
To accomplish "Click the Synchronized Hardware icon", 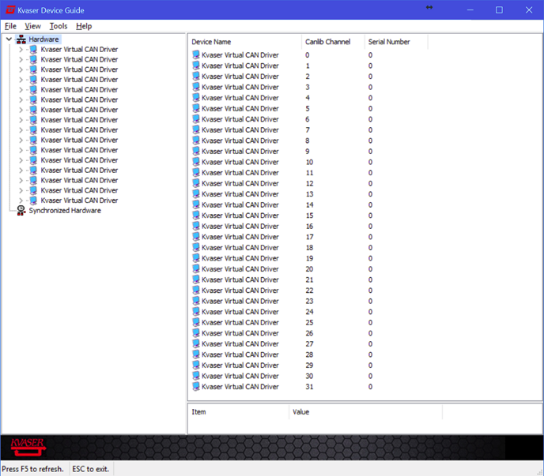I will pyautogui.click(x=21, y=210).
